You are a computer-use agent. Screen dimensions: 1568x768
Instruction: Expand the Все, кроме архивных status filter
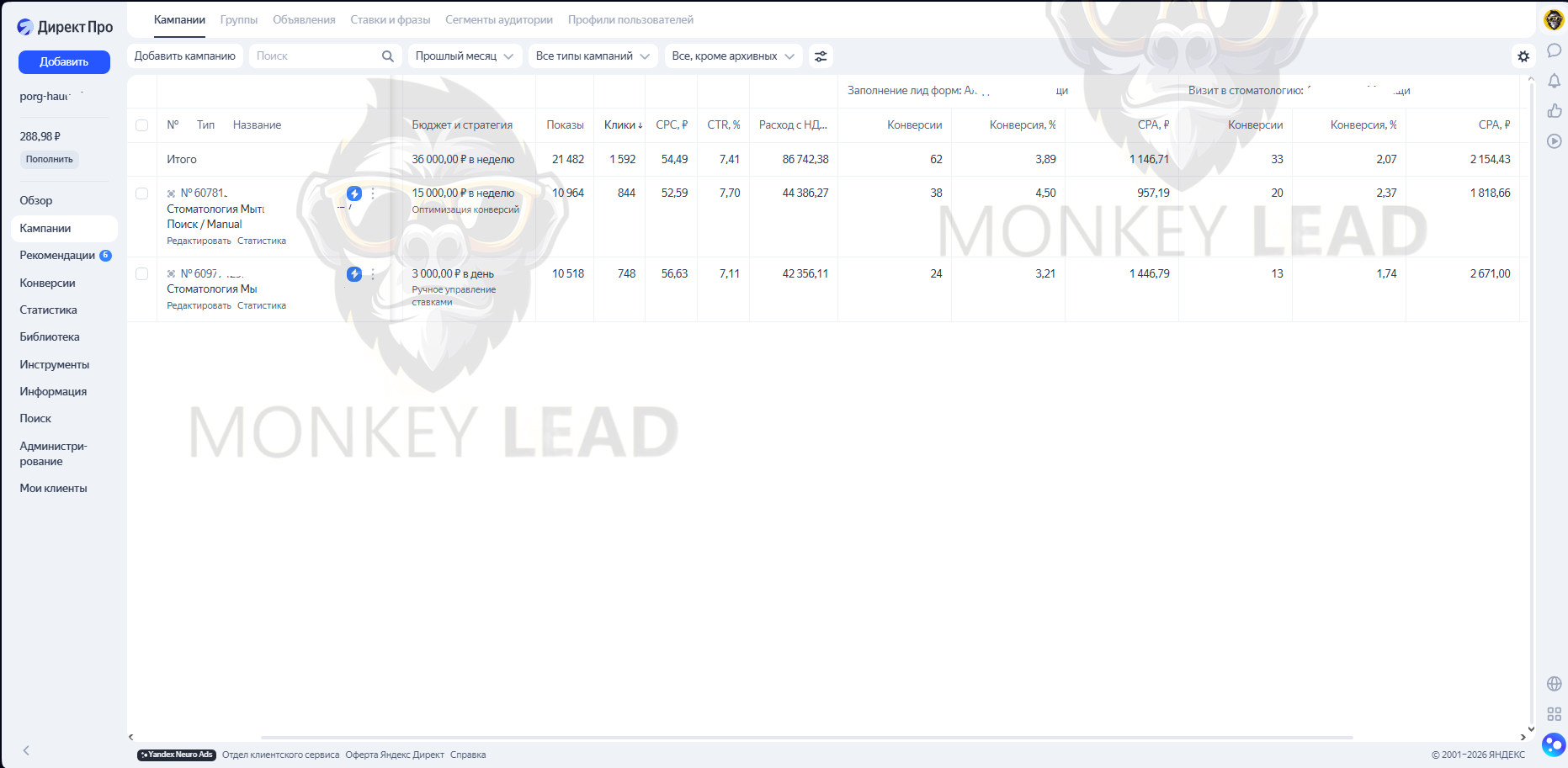click(732, 56)
